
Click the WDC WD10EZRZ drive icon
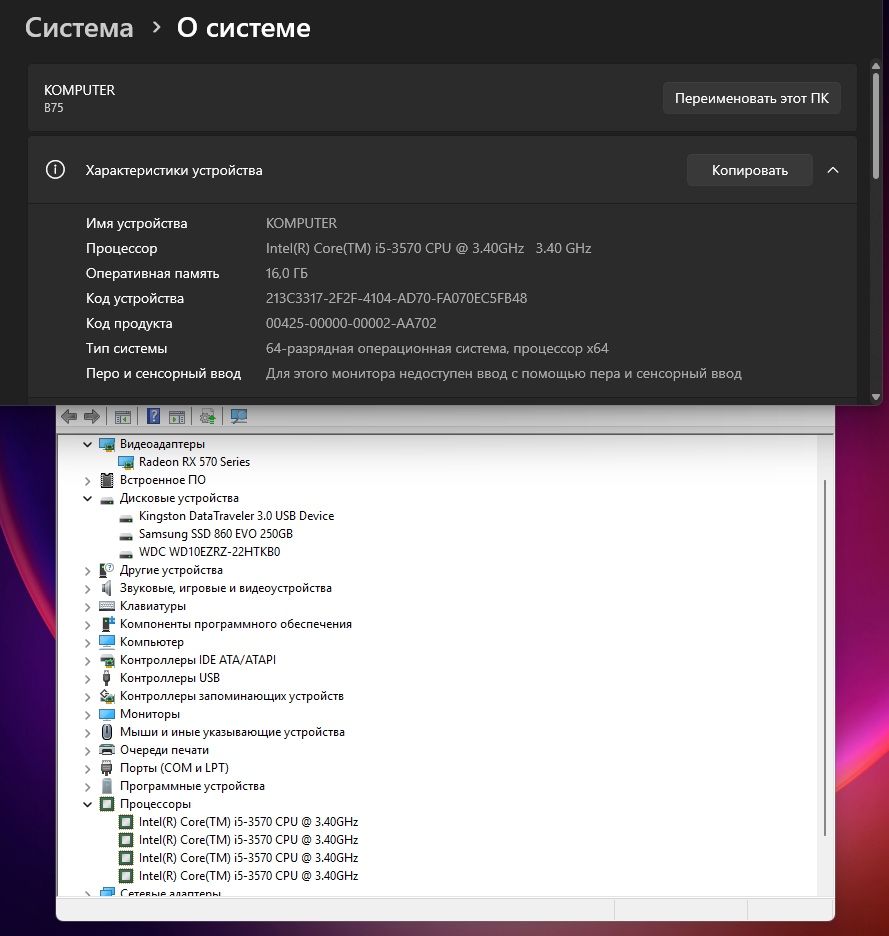[126, 554]
